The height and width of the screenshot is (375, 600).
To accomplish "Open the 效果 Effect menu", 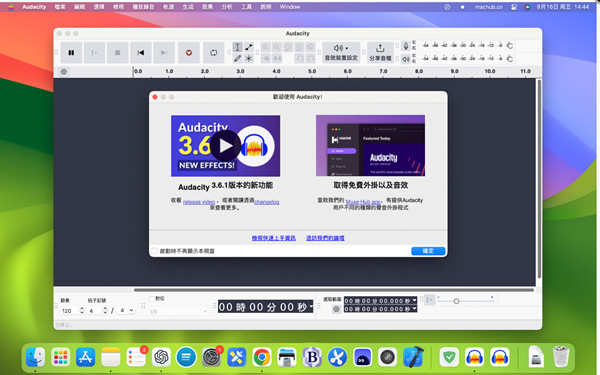I will click(207, 7).
